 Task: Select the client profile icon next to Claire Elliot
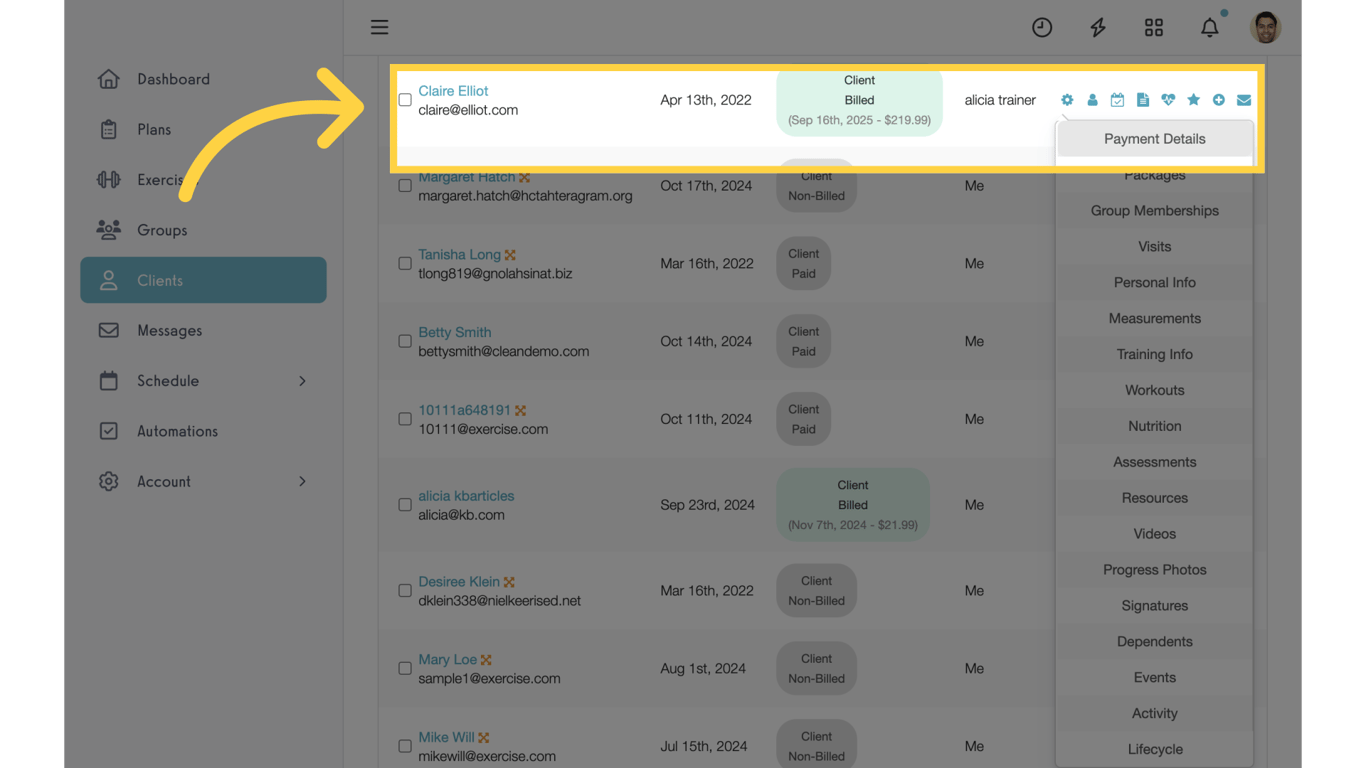[x=1092, y=100]
